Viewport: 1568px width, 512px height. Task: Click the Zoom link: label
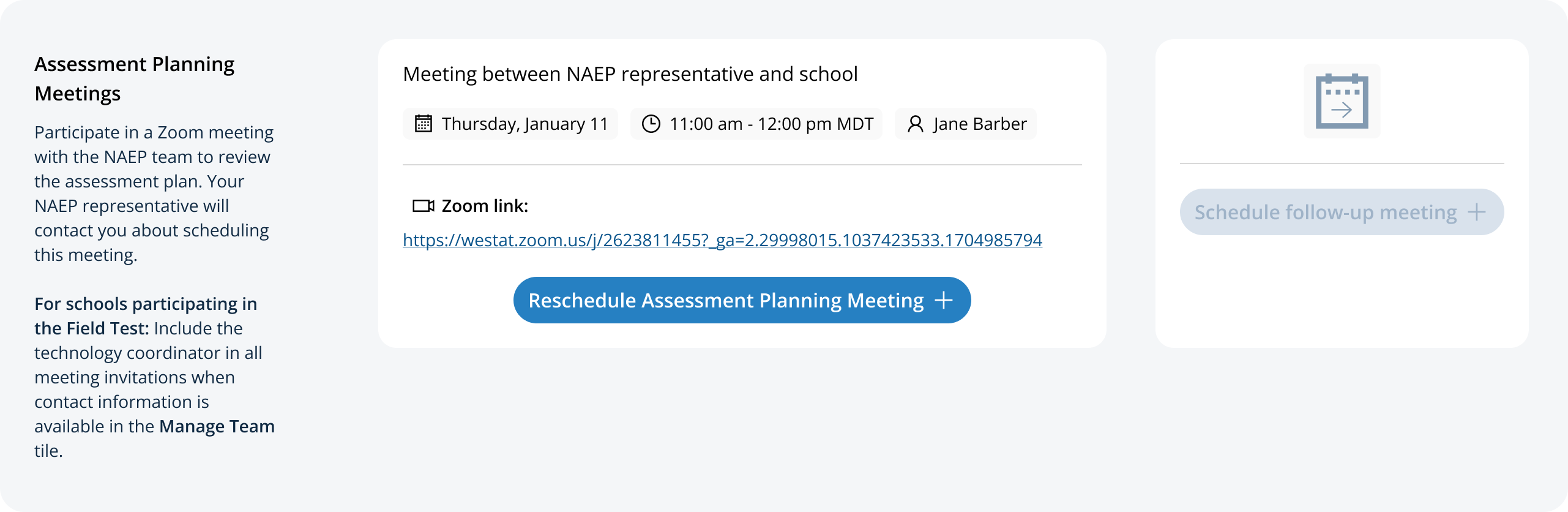pos(485,206)
